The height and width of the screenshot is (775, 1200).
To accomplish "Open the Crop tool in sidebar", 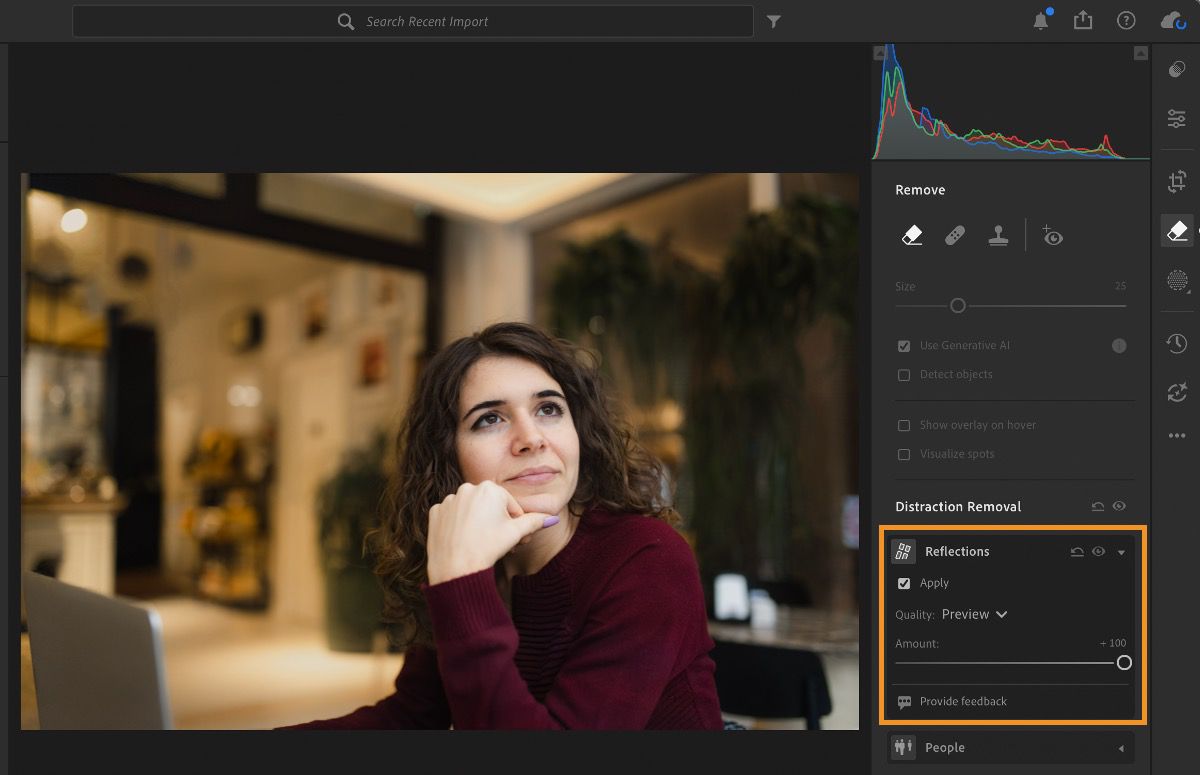I will [1177, 181].
